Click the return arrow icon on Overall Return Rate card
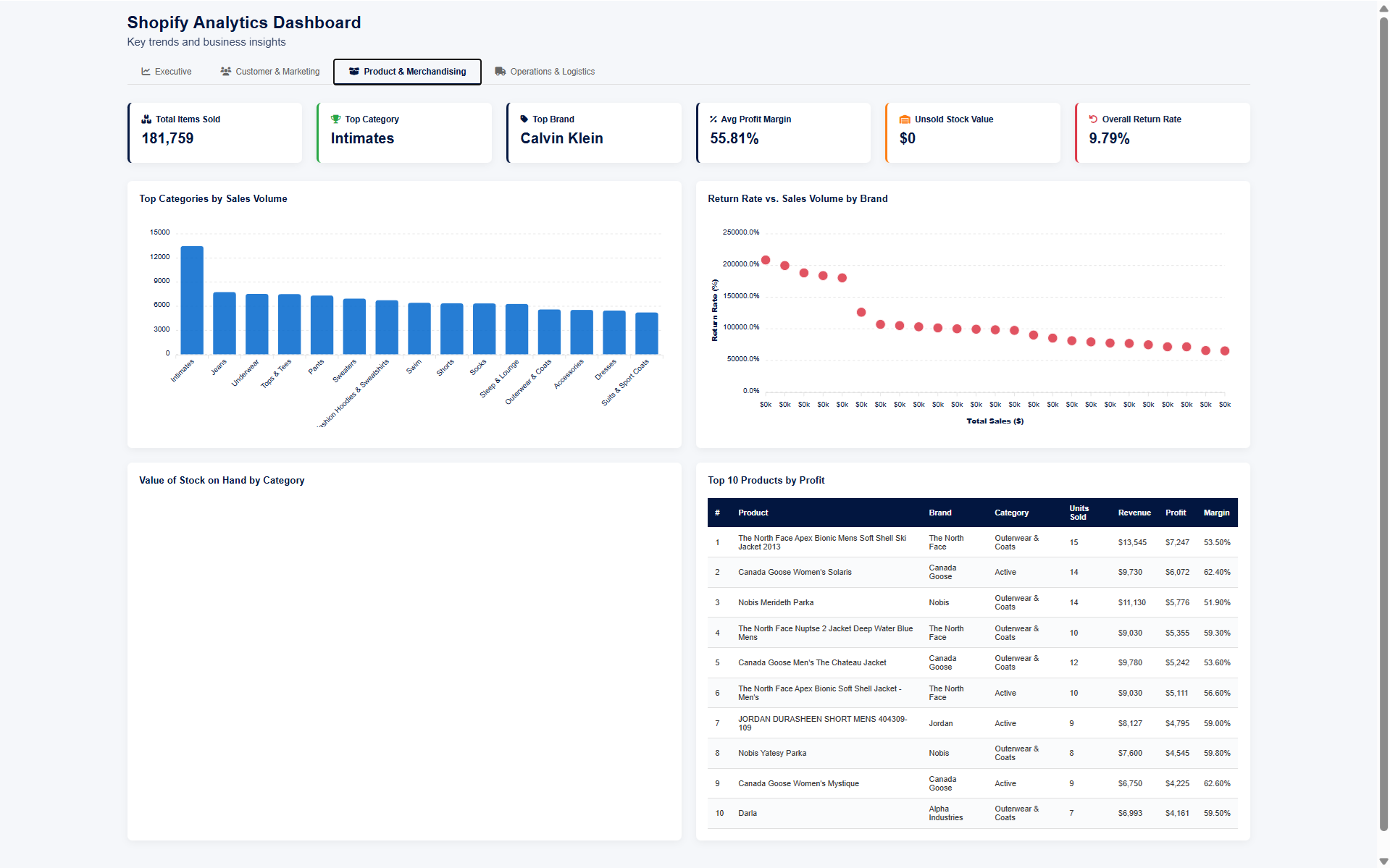 1092,119
